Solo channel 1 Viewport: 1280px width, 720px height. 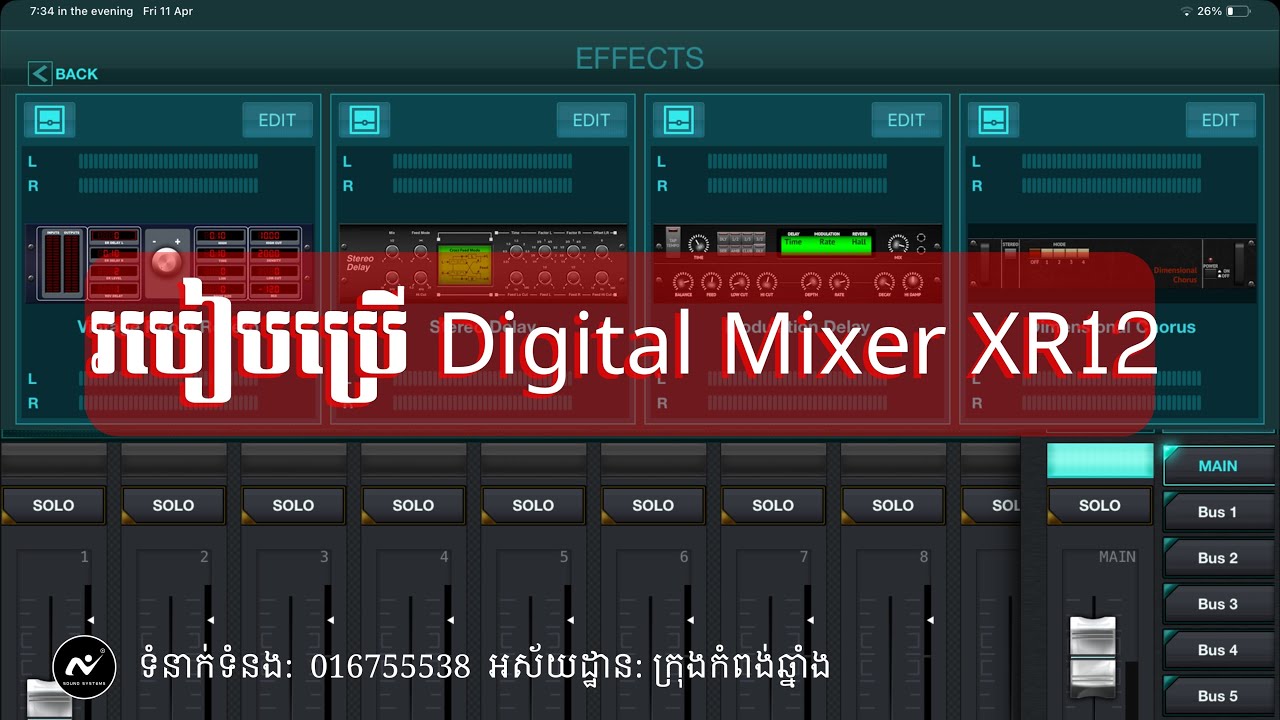pyautogui.click(x=53, y=505)
